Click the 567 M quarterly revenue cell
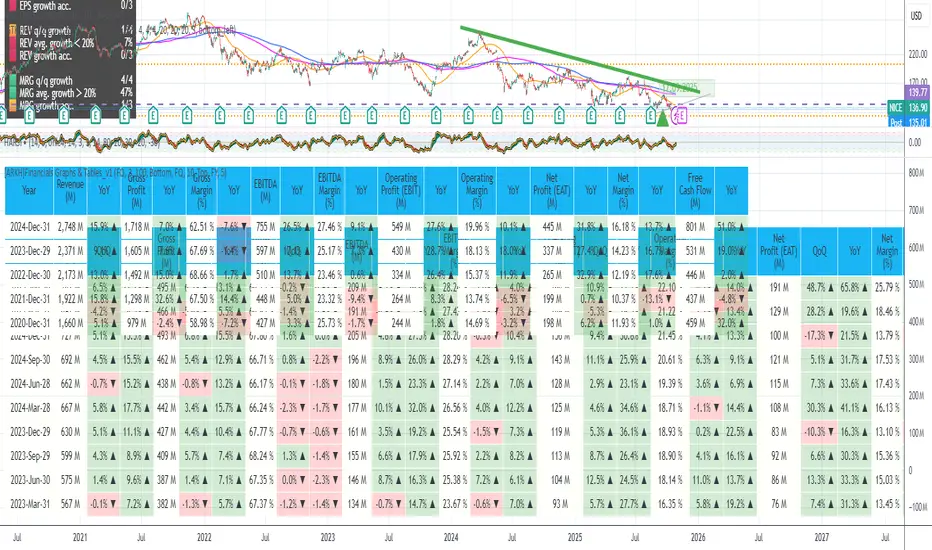Screen dimensions: 932x550 click(70, 504)
